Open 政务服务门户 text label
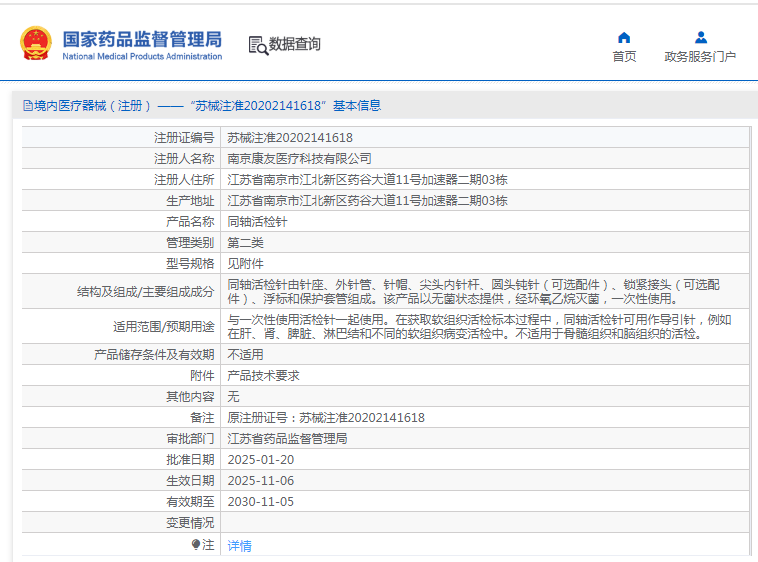The image size is (758, 562). pyautogui.click(x=700, y=57)
